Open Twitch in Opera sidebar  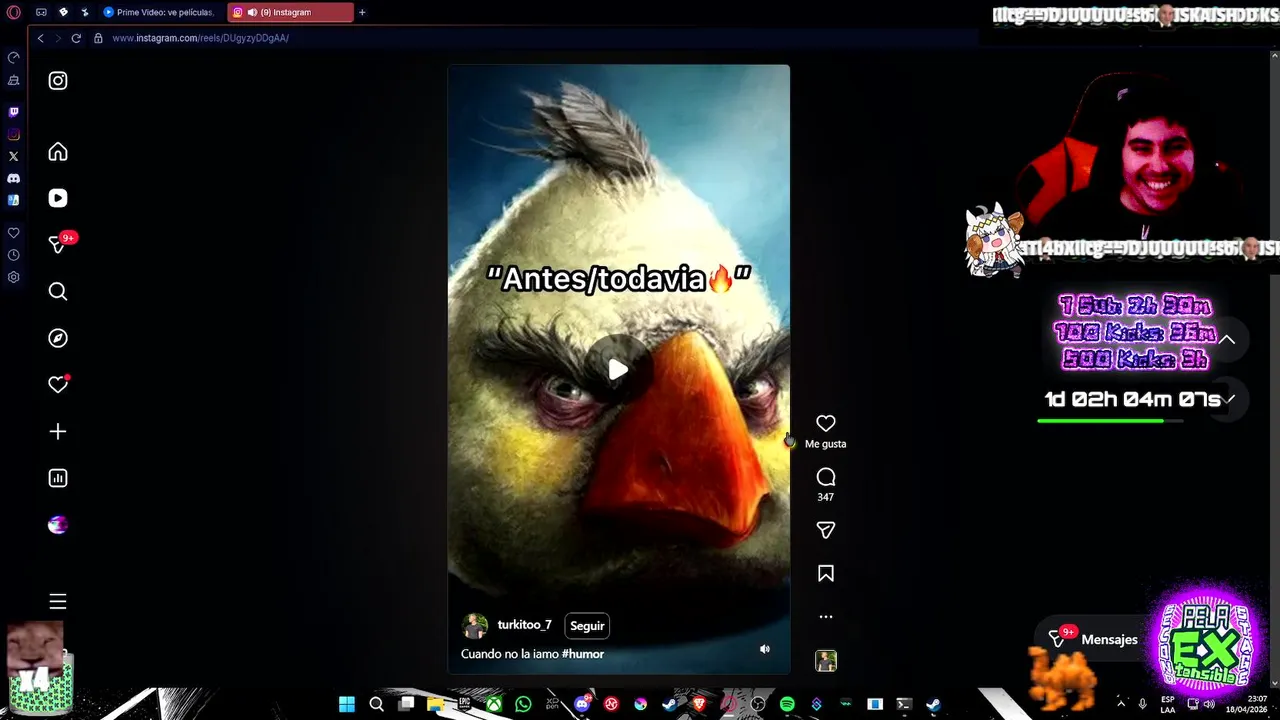[x=13, y=112]
